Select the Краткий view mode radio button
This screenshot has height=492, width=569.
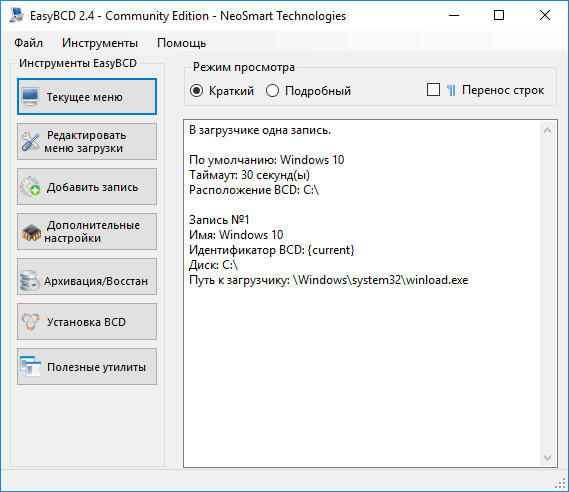pyautogui.click(x=196, y=91)
